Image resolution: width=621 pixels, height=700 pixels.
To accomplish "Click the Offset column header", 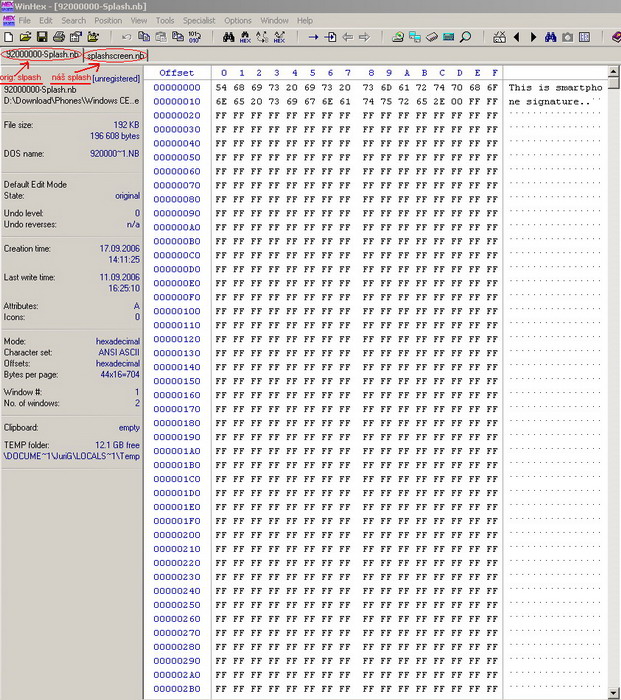I will pyautogui.click(x=177, y=73).
